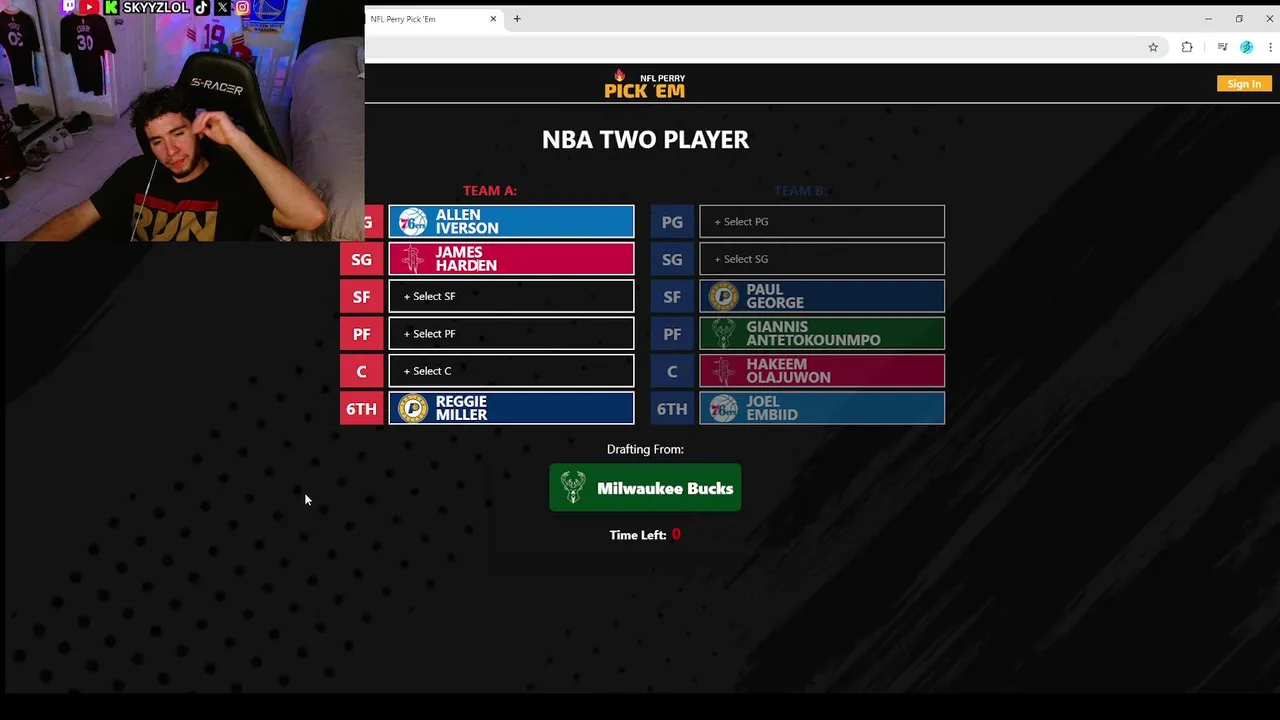
Task: Restore down the browser window
Action: 1239,18
